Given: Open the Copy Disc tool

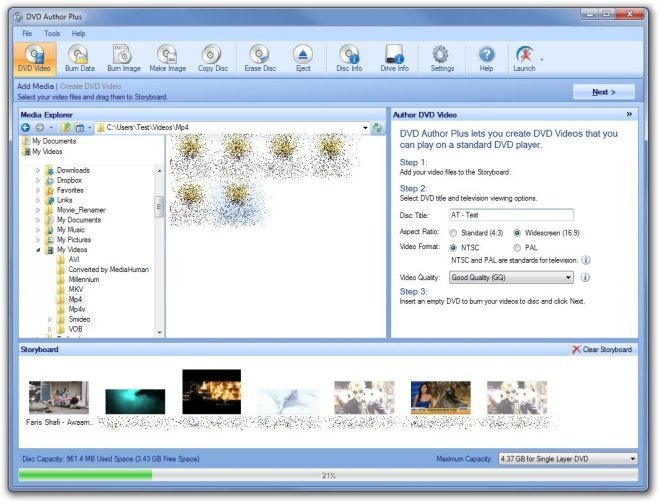Looking at the screenshot, I should click(x=213, y=59).
